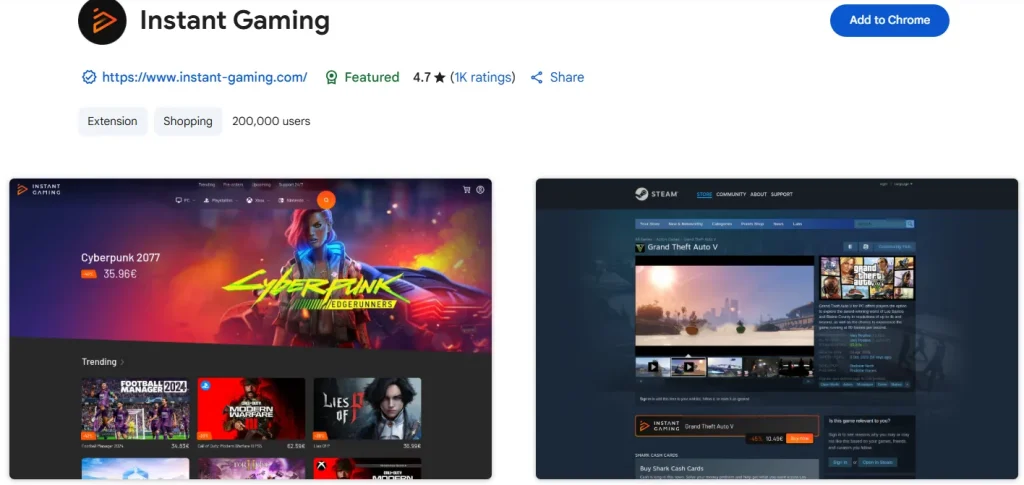Click the verified publisher badge icon
This screenshot has width=1024, height=485.
tap(89, 77)
